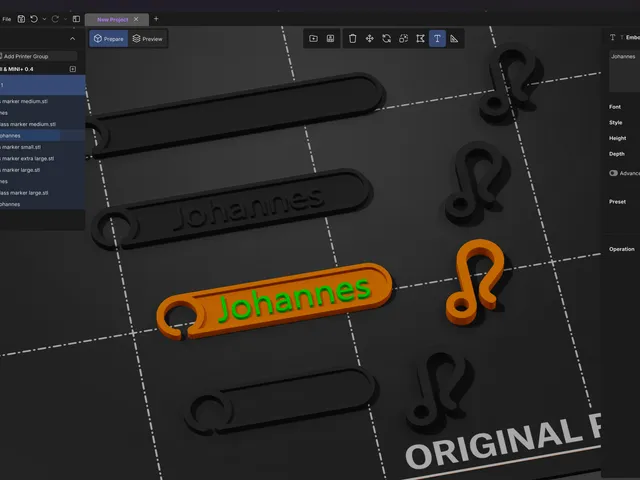Select dark marker with engraved Johannes
640x480 pixels.
pyautogui.click(x=232, y=209)
